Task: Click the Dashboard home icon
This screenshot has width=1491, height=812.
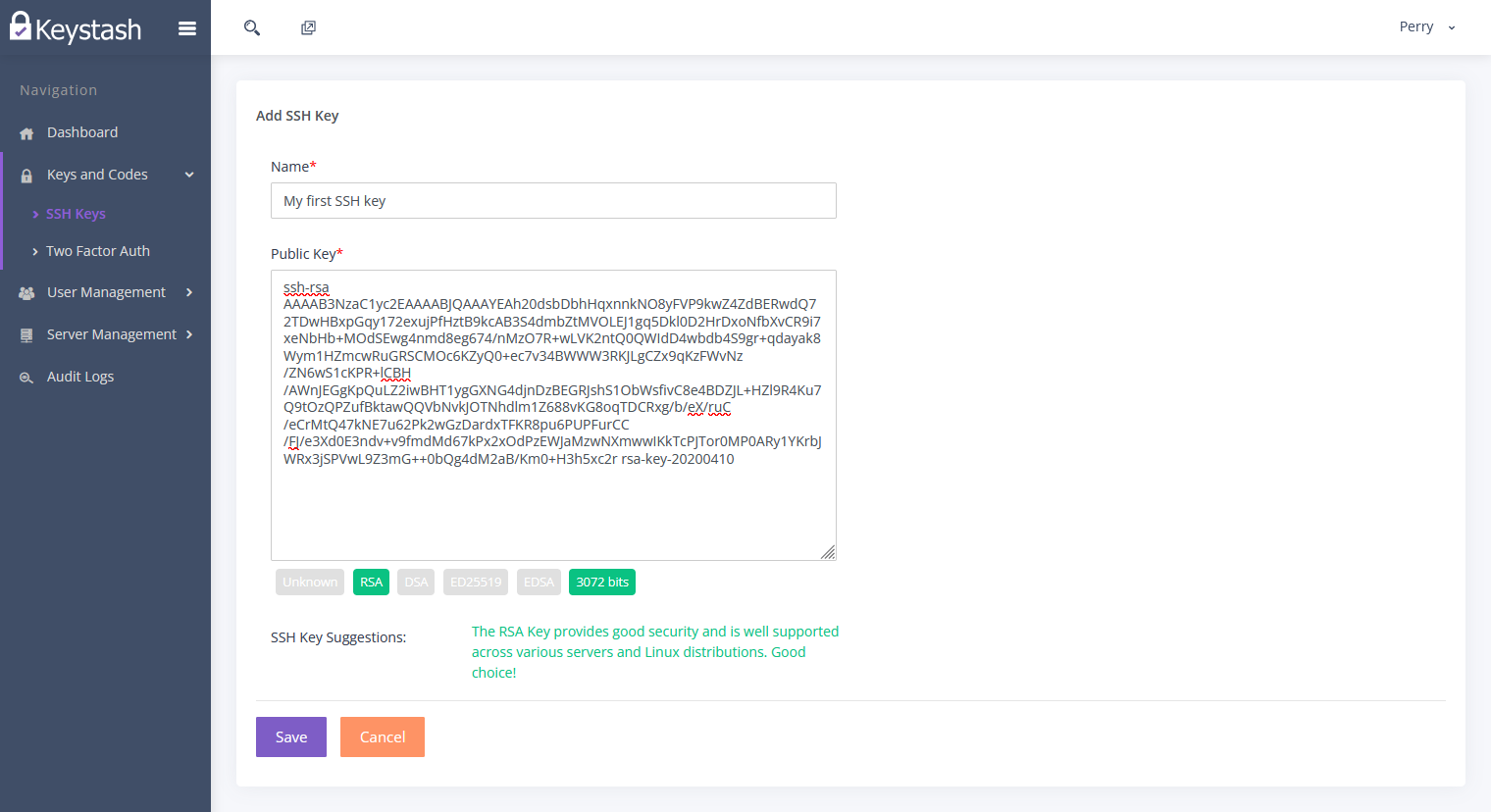Action: (x=26, y=133)
